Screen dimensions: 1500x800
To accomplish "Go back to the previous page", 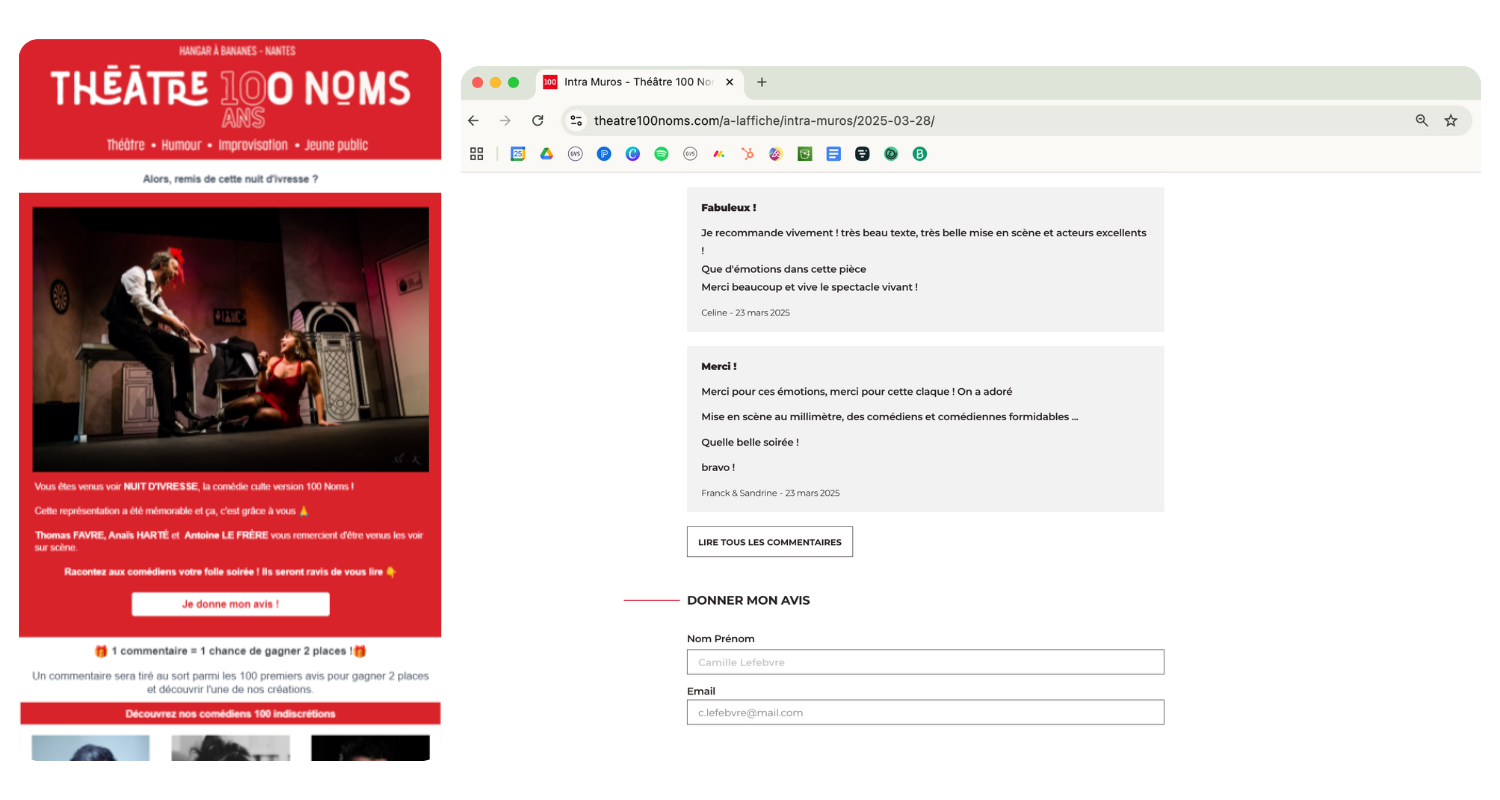I will (x=474, y=121).
